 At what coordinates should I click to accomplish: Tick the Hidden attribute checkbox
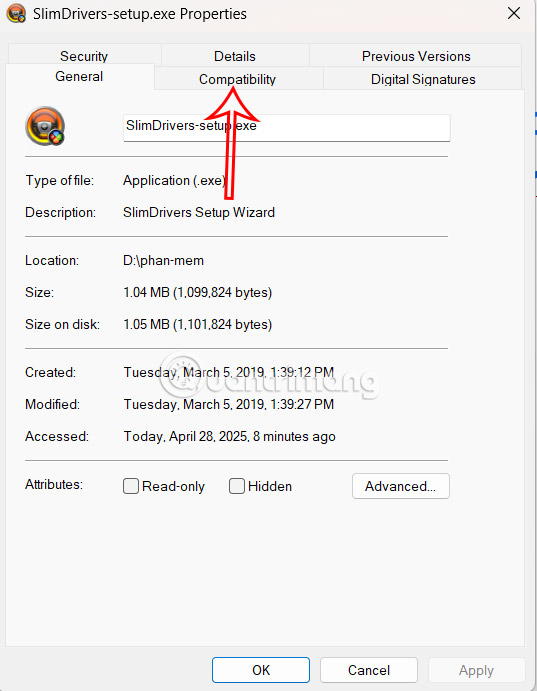[x=237, y=486]
